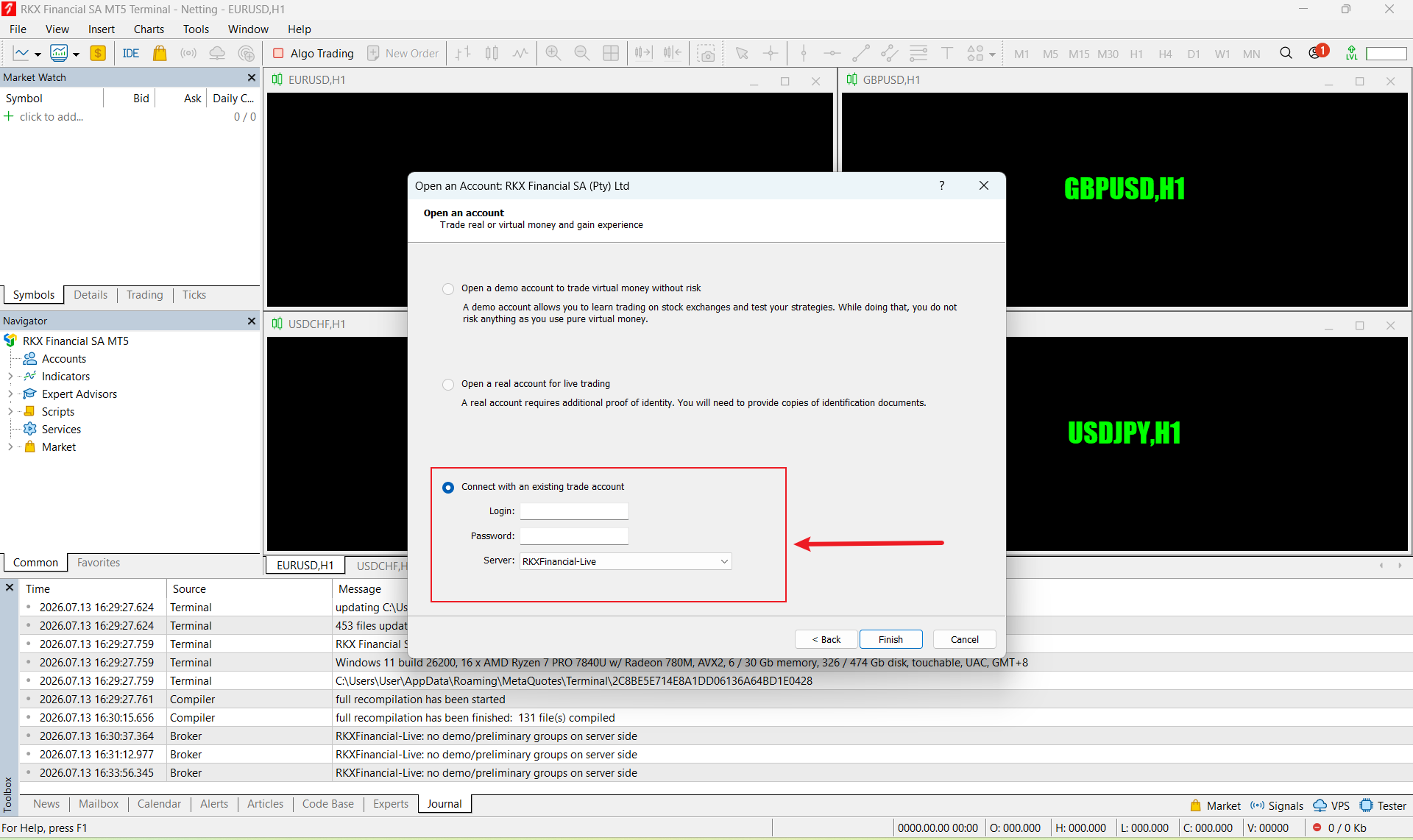Open the Server dropdown list
The width and height of the screenshot is (1413, 840).
click(x=626, y=561)
